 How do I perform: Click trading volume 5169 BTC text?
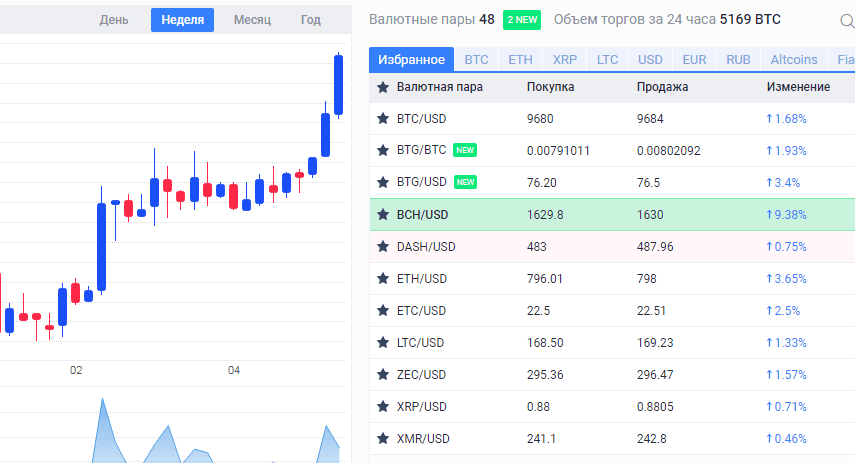point(750,20)
